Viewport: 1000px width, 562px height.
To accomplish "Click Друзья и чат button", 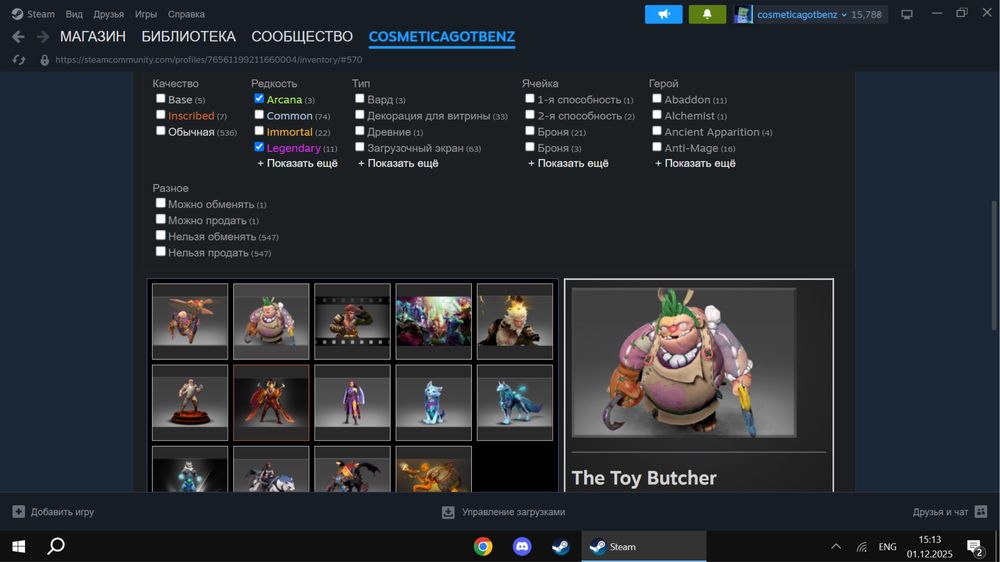I will (x=950, y=512).
